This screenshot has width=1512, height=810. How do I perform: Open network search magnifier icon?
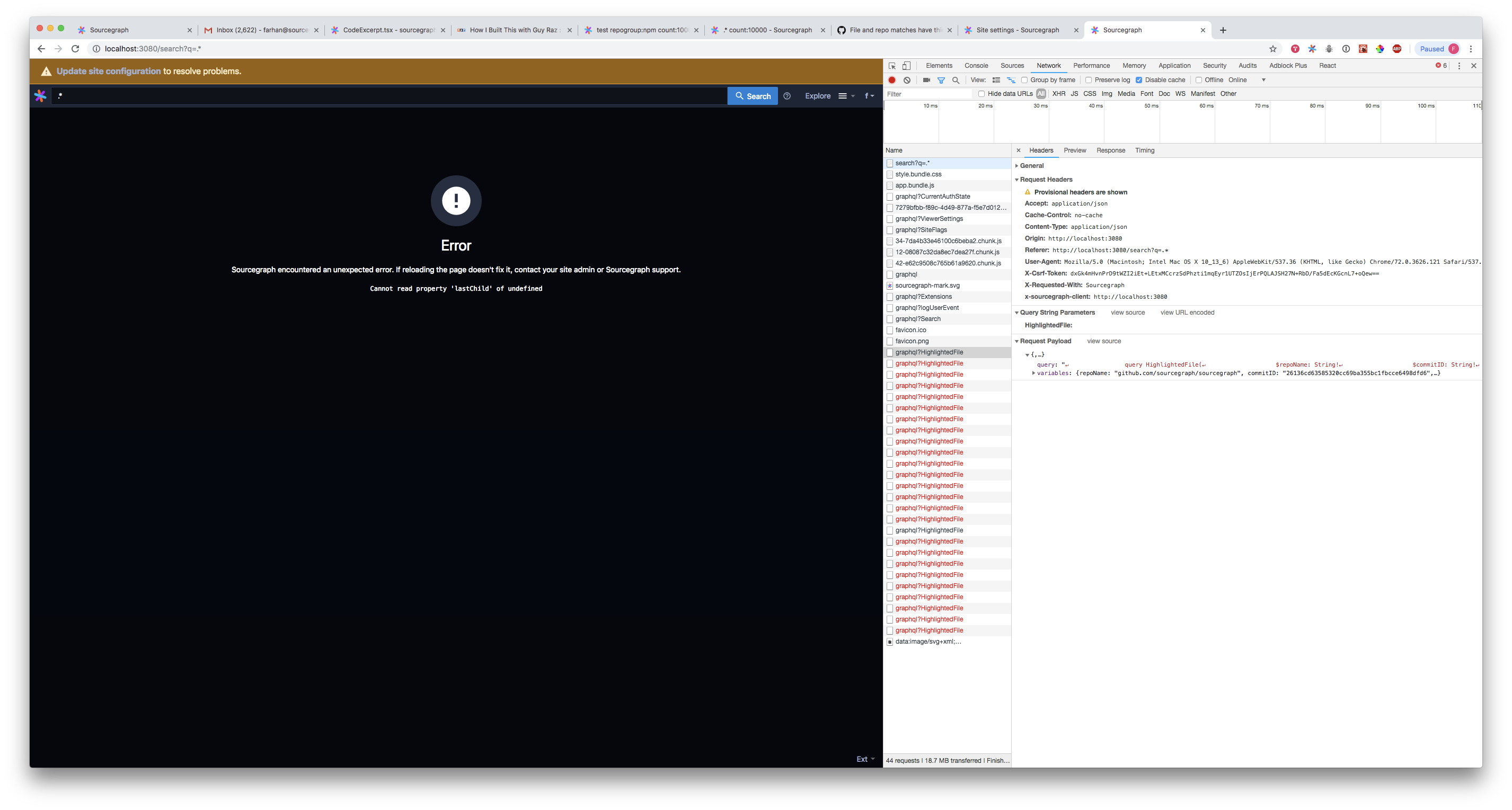(956, 80)
